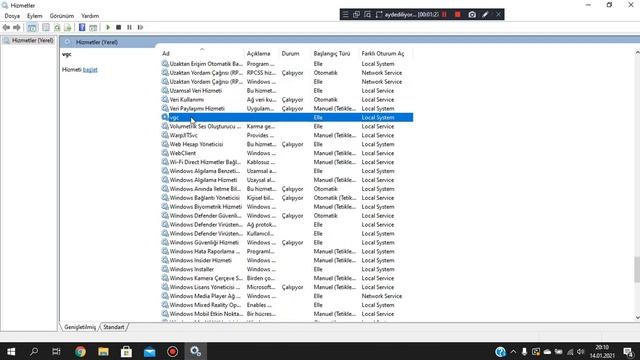Open the Görünüm menu

point(62,16)
